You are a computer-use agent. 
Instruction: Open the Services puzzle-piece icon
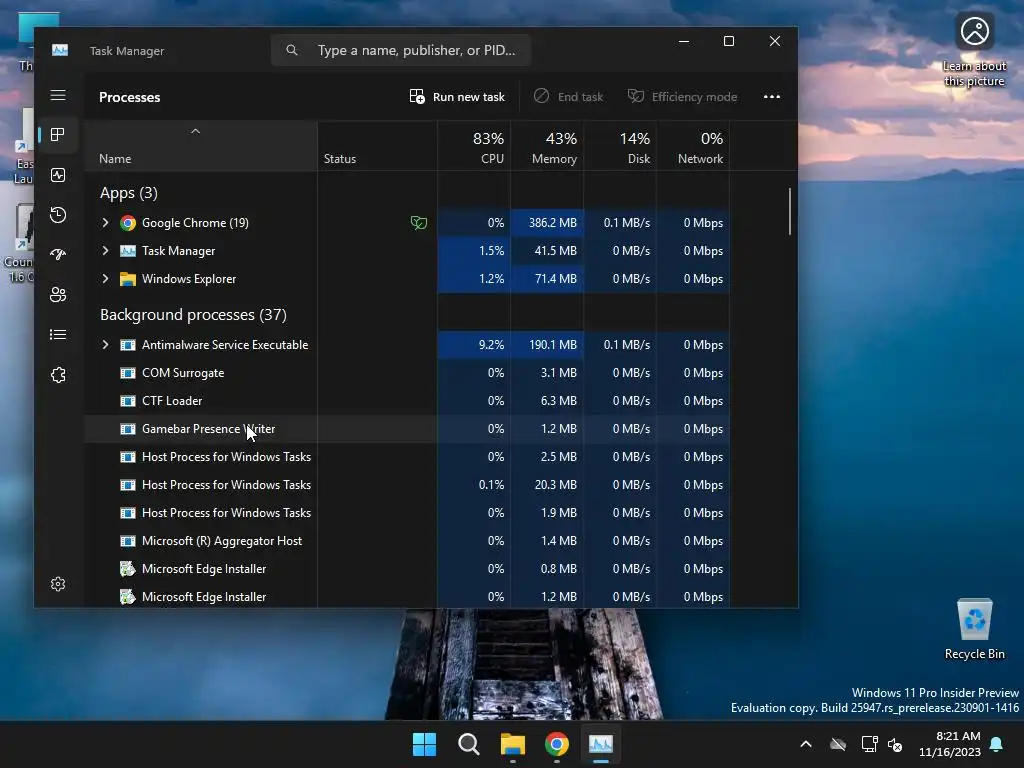[x=58, y=375]
